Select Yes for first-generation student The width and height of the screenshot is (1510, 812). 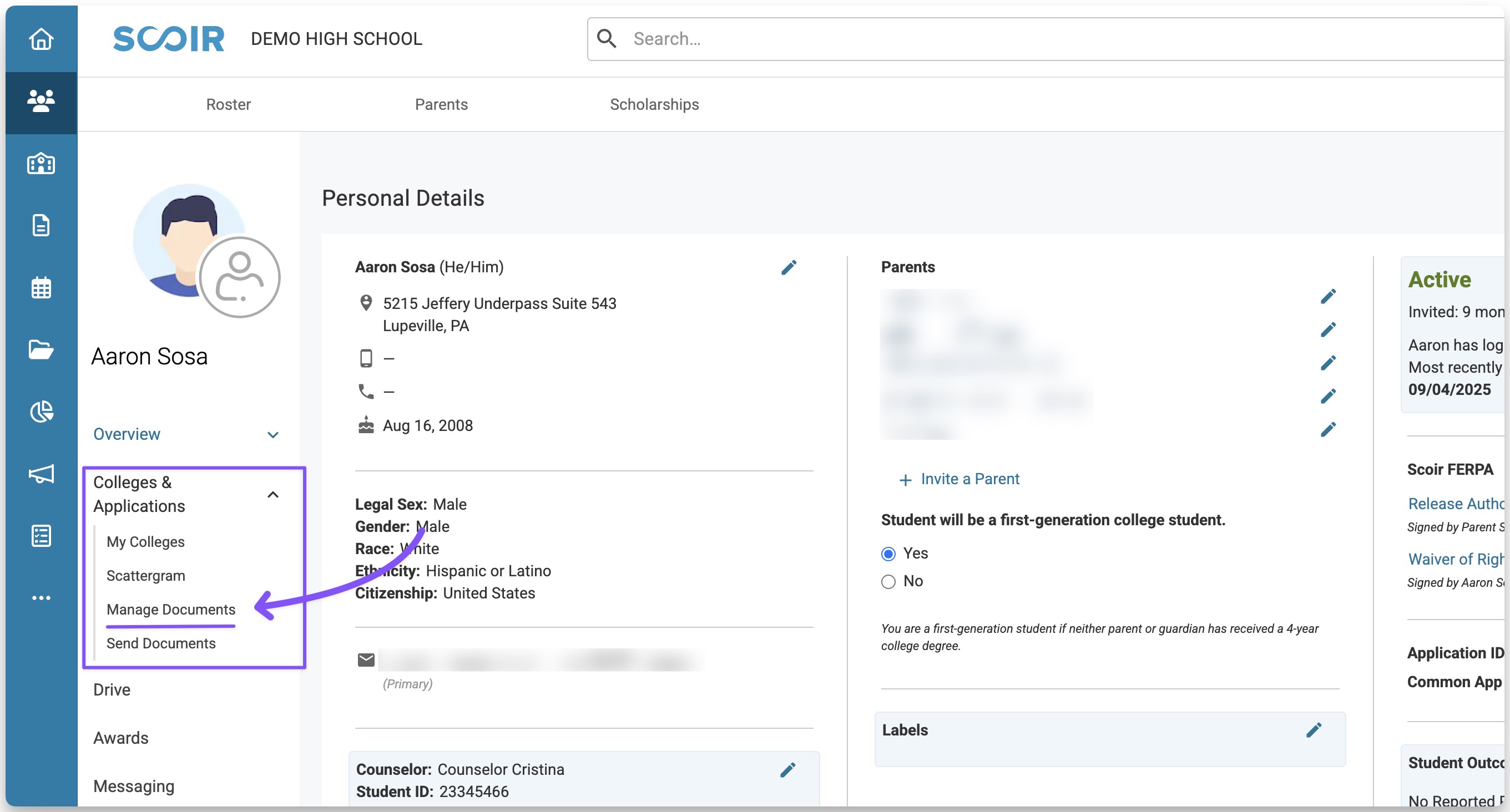point(888,554)
